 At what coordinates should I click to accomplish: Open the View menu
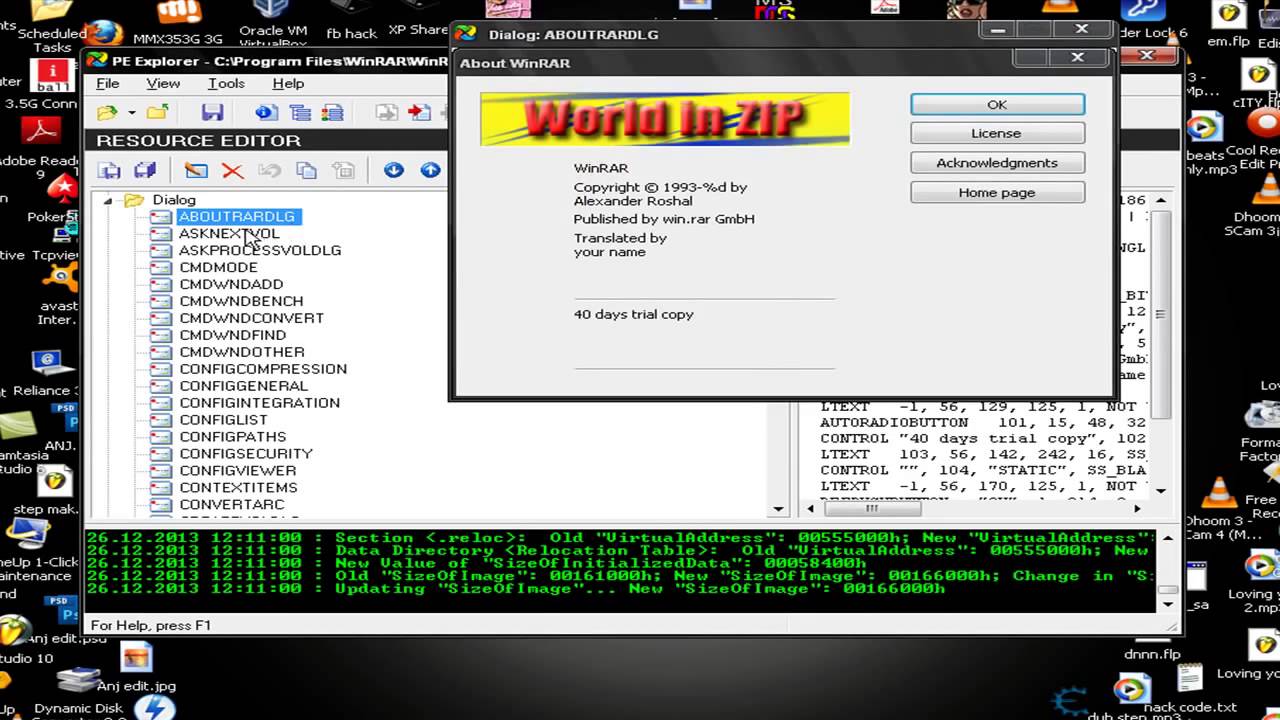click(x=163, y=84)
